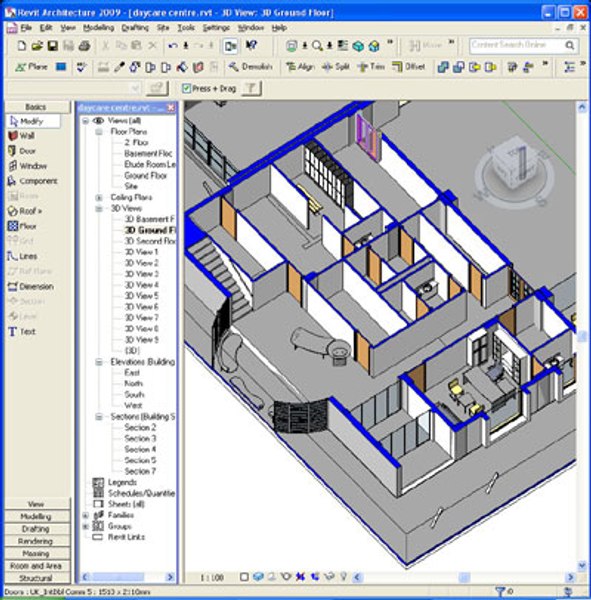This screenshot has height=600, width=591.
Task: Open the South elevation view
Action: point(134,395)
